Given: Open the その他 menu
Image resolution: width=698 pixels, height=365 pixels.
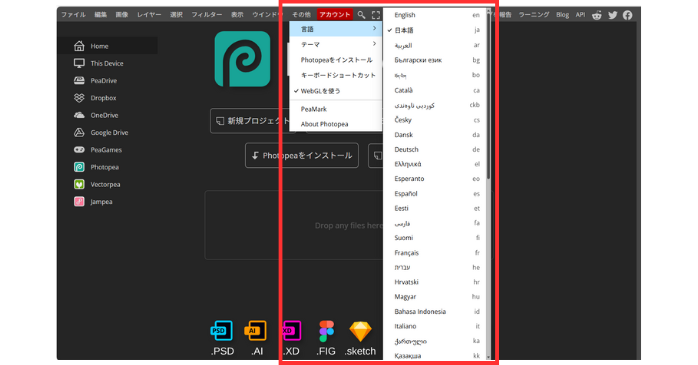Looking at the screenshot, I should coord(301,15).
